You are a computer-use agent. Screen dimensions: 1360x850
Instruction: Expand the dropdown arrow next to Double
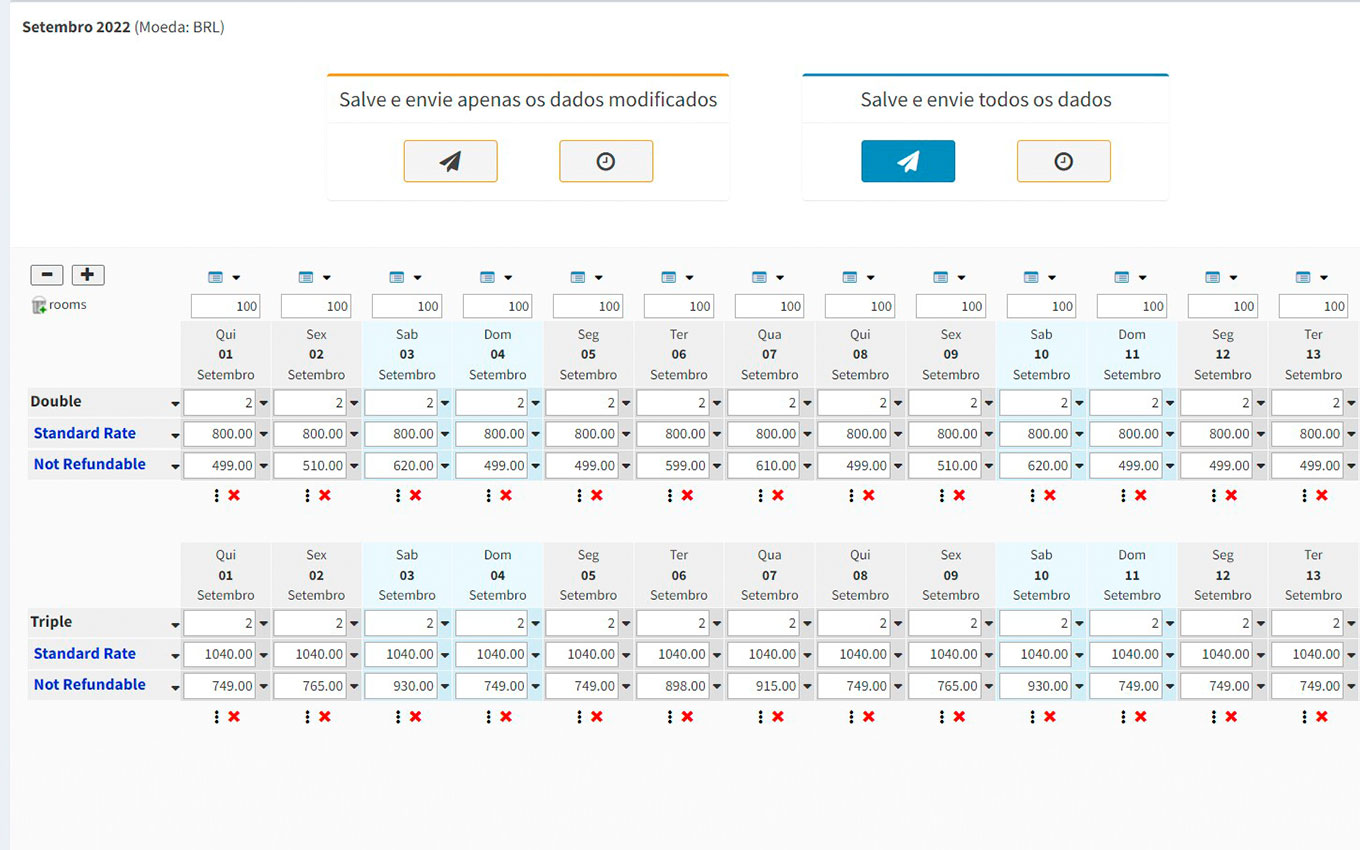175,404
